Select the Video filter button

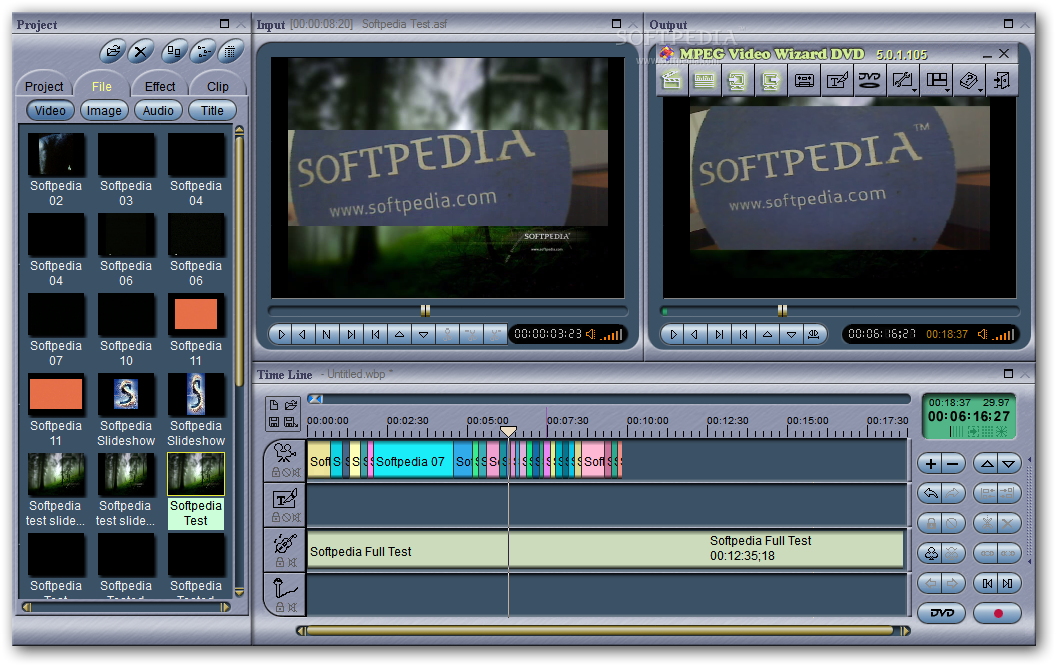point(51,110)
